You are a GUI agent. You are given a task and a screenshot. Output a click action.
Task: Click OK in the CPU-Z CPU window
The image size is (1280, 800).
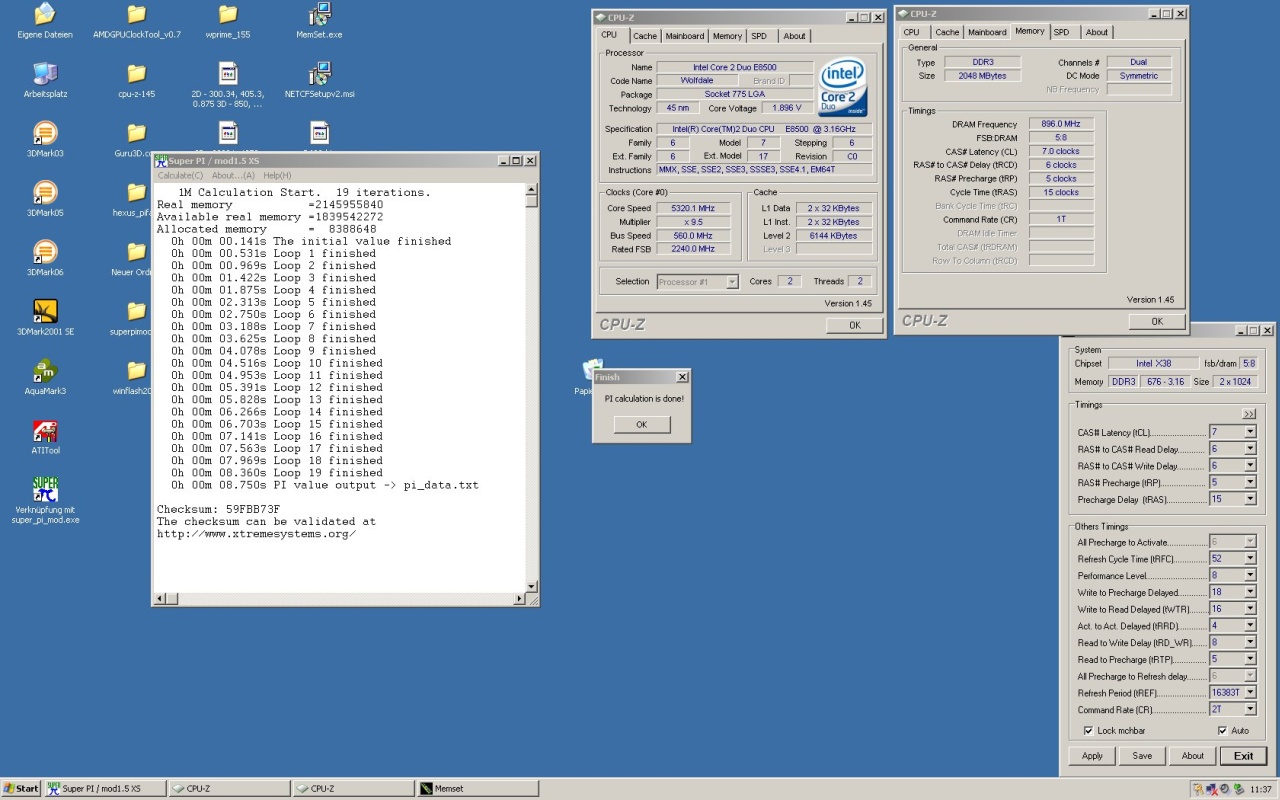tap(855, 325)
